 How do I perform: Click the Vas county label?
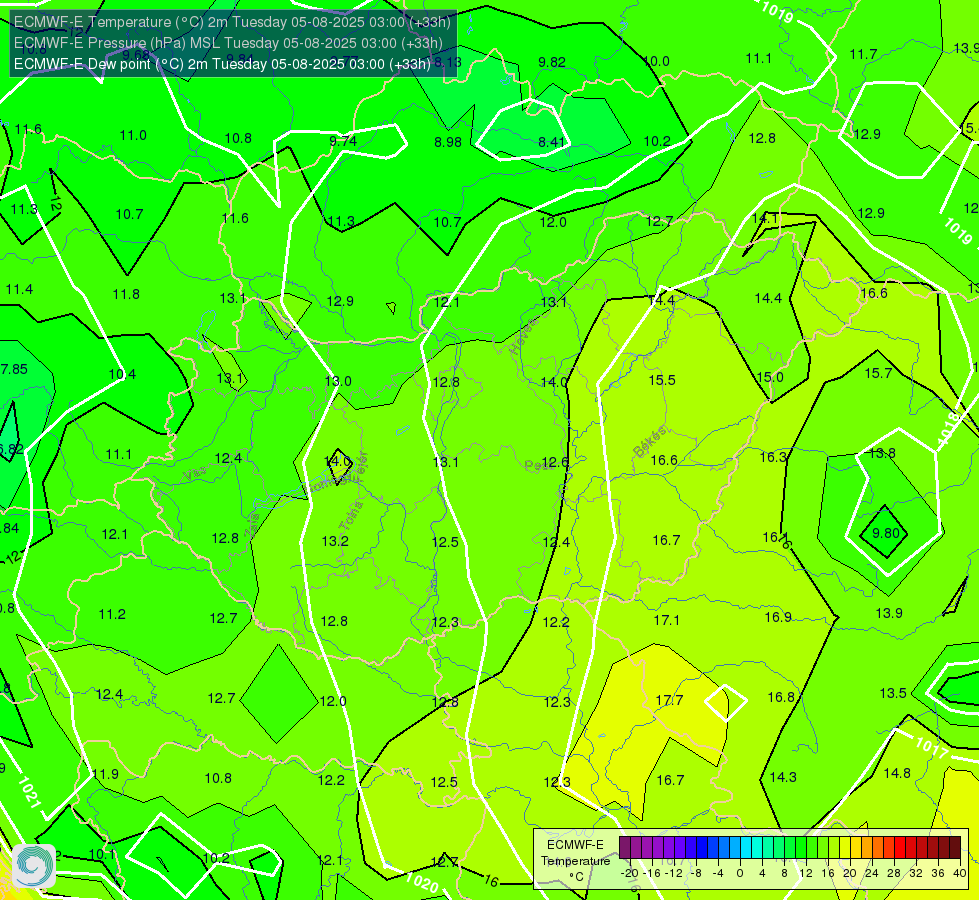click(195, 475)
